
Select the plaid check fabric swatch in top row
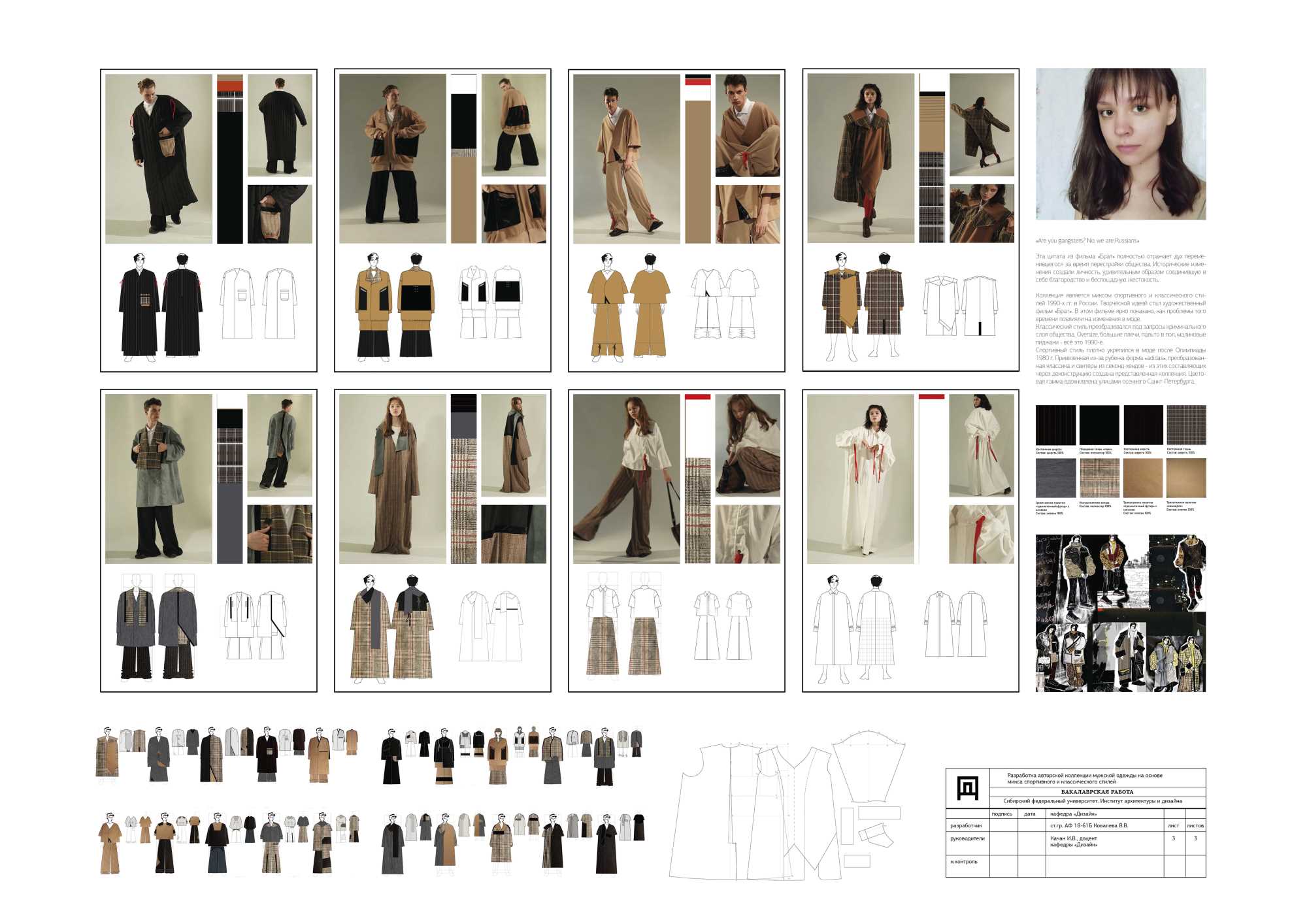1186,425
